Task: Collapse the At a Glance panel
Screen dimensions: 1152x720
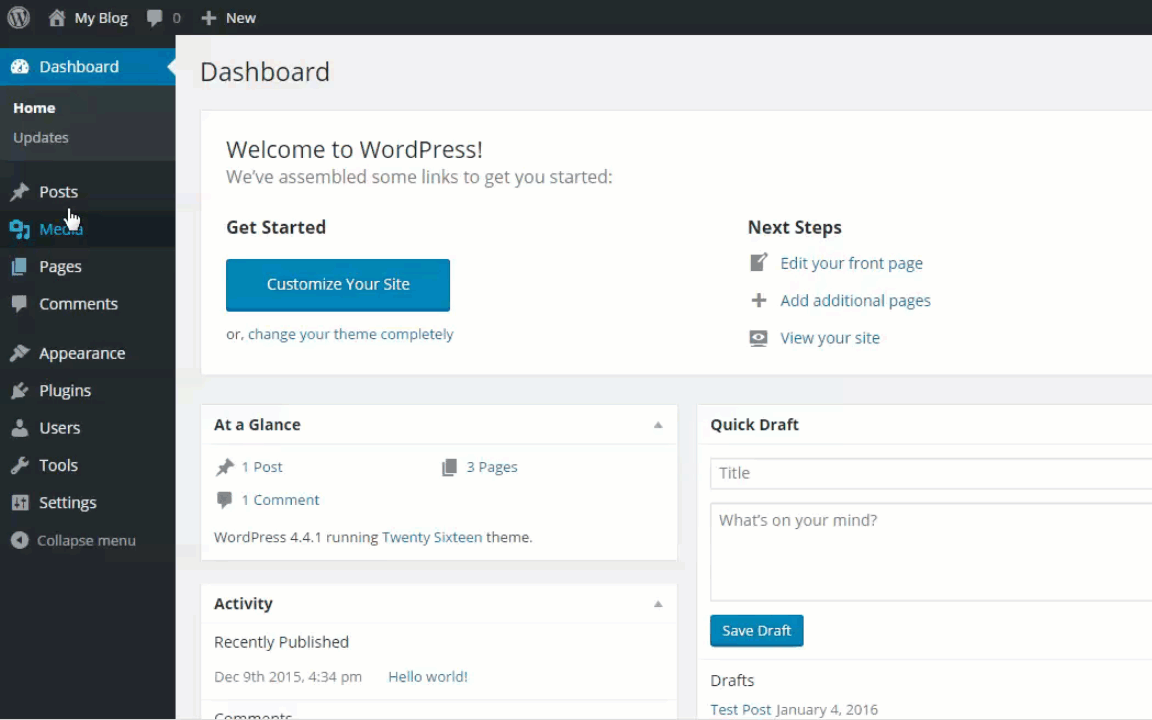Action: (x=658, y=425)
